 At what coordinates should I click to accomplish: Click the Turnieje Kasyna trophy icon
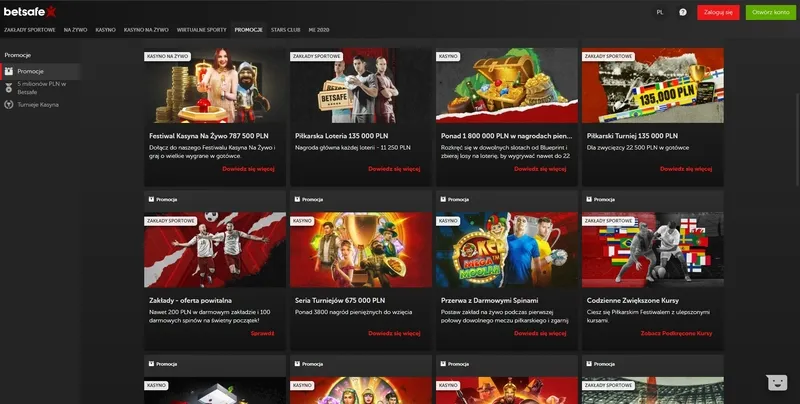pyautogui.click(x=9, y=105)
